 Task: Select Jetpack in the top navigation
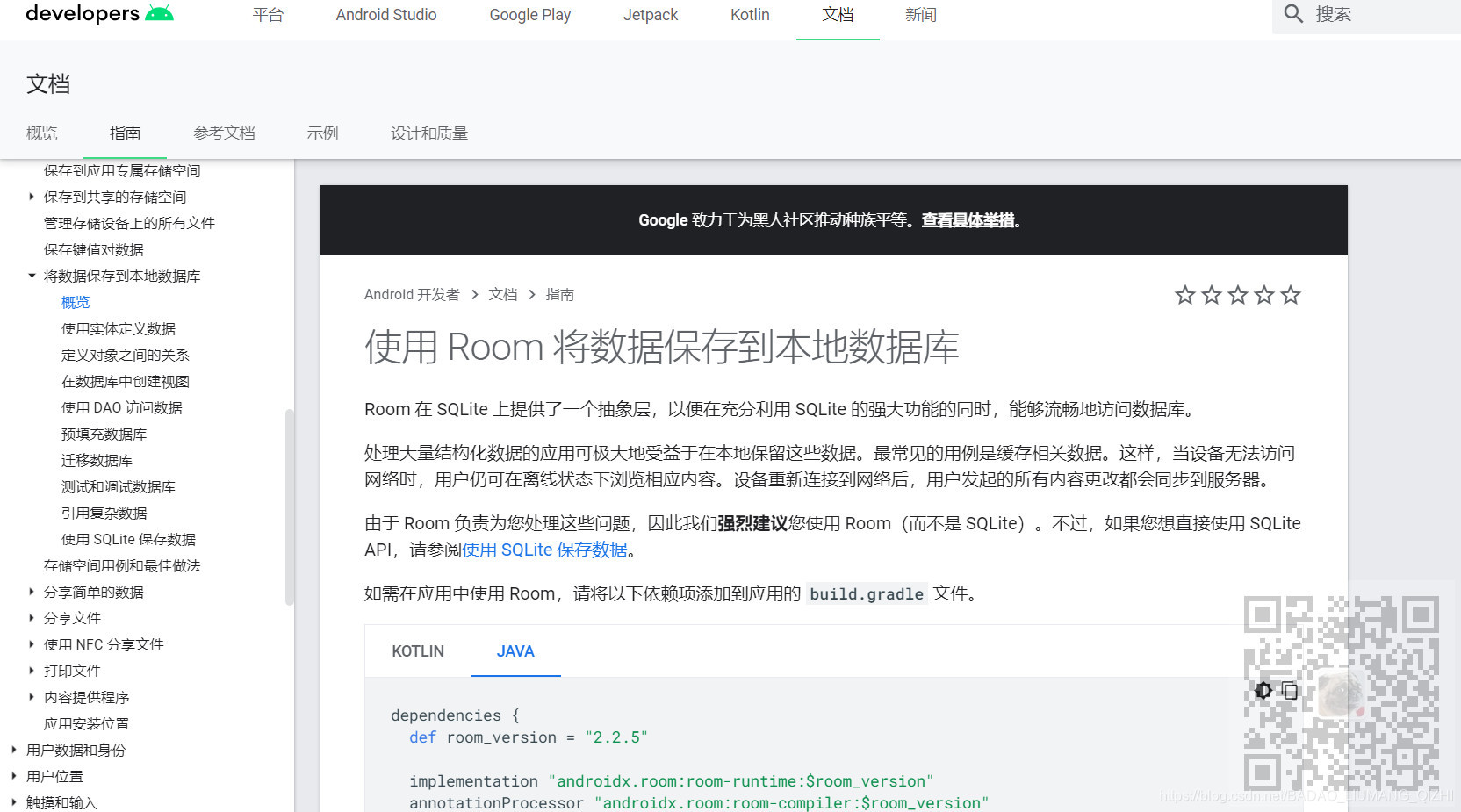click(650, 14)
